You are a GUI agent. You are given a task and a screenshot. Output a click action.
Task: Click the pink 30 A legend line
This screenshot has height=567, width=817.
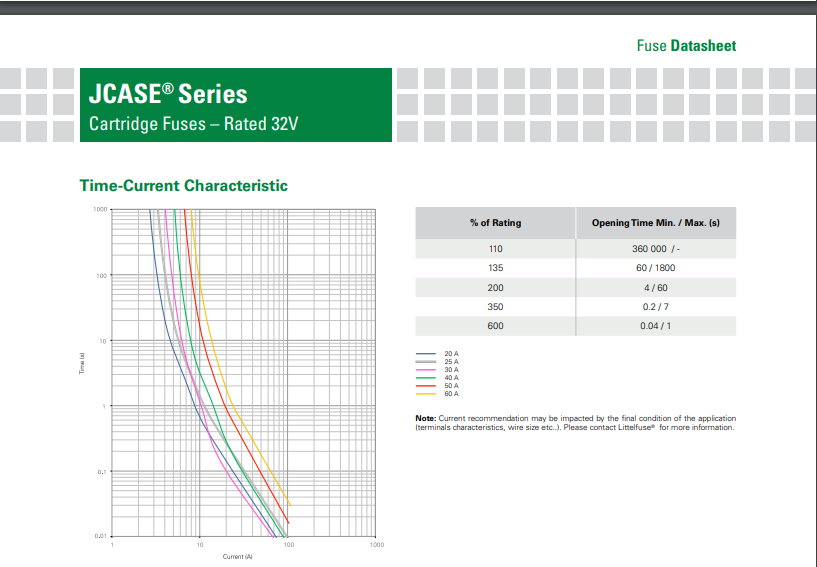point(427,370)
